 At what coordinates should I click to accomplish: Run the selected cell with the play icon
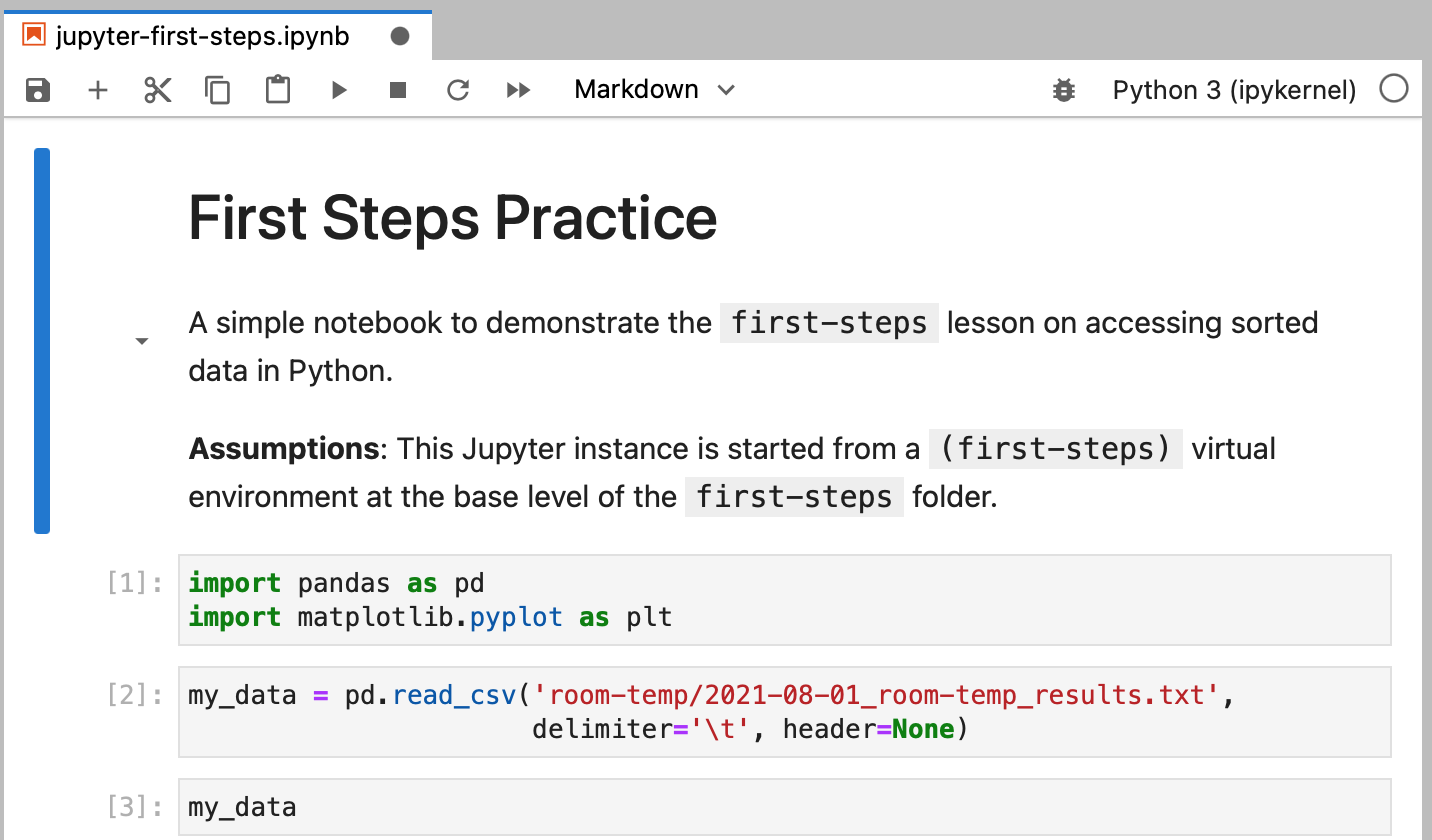(x=339, y=90)
